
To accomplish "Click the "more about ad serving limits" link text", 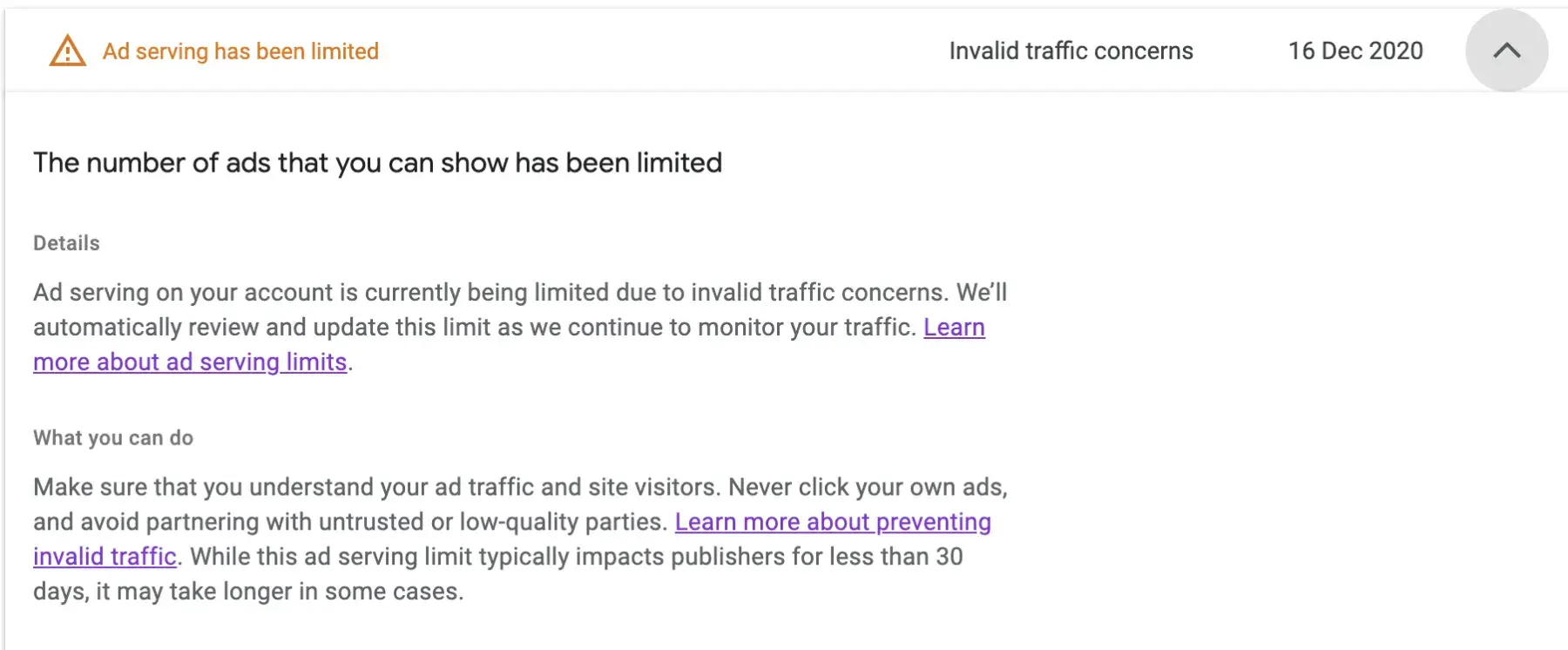I will tap(190, 362).
